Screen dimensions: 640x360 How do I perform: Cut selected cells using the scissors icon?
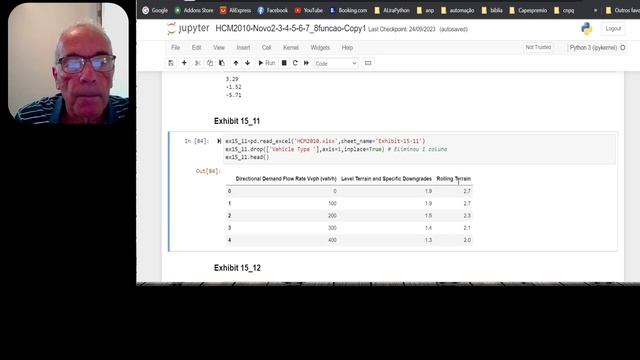198,63
